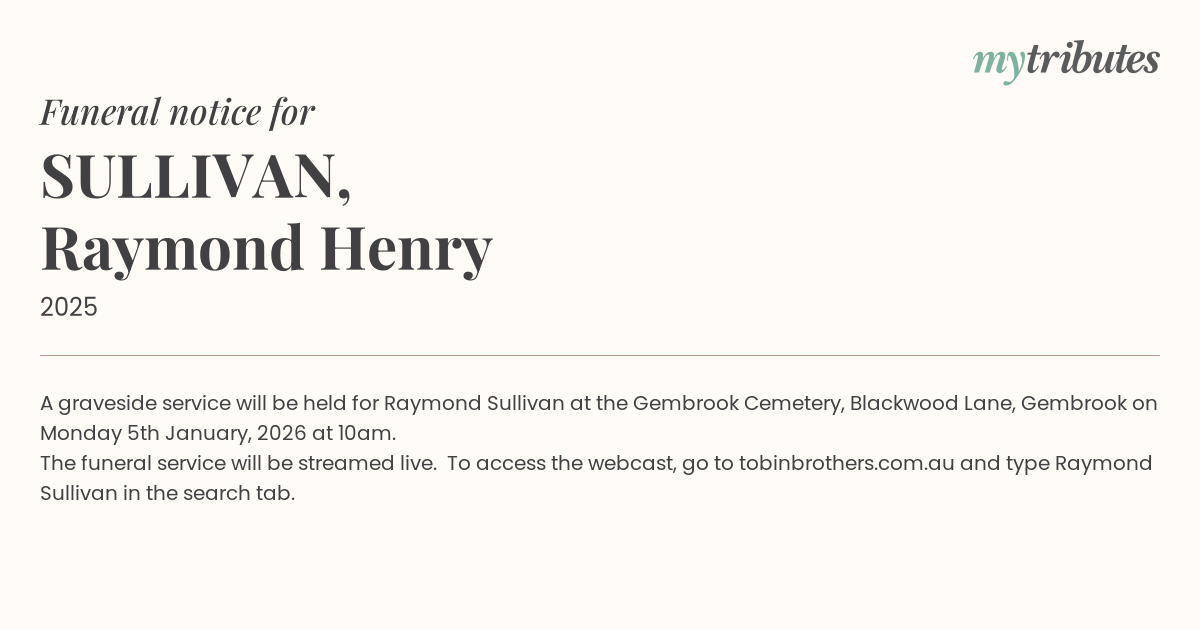Screen dimensions: 1200x630
Task: Click the year "2025" below the name
Action: (x=69, y=307)
